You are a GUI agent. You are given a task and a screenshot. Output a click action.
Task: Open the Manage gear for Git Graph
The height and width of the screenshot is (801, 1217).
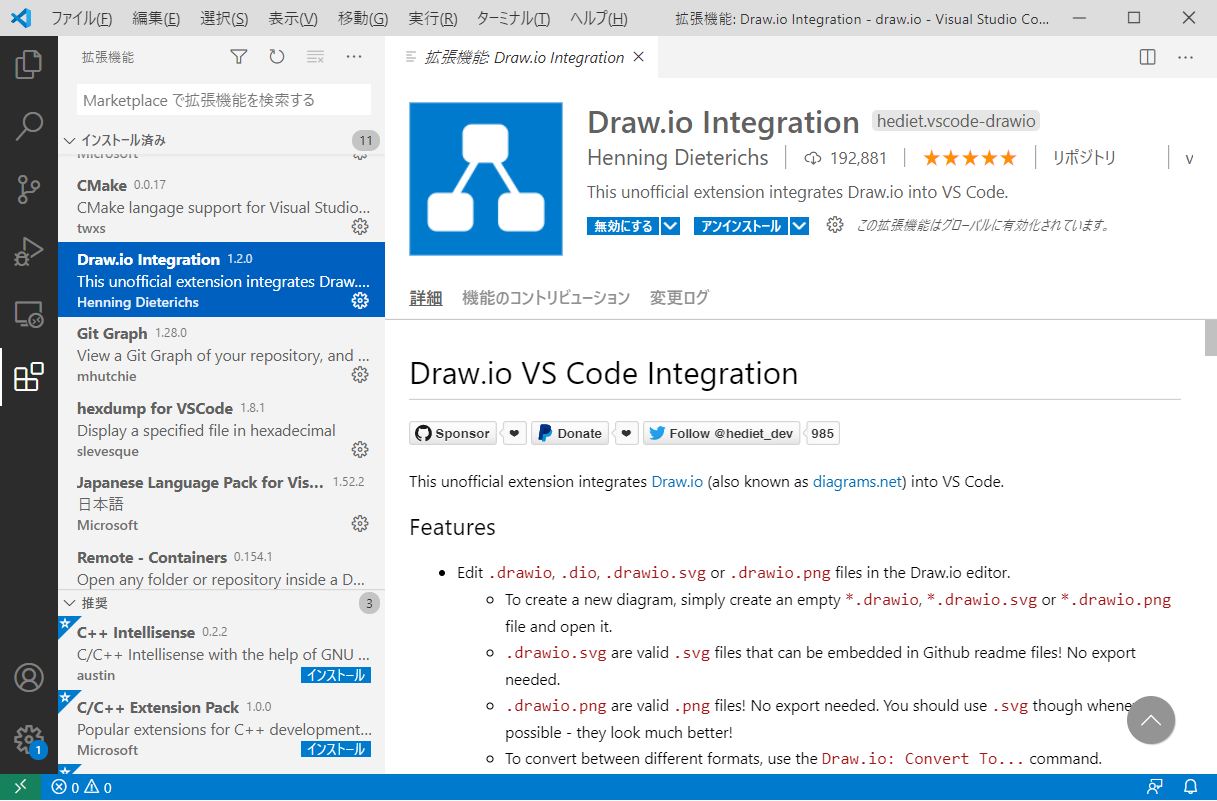pyautogui.click(x=360, y=374)
